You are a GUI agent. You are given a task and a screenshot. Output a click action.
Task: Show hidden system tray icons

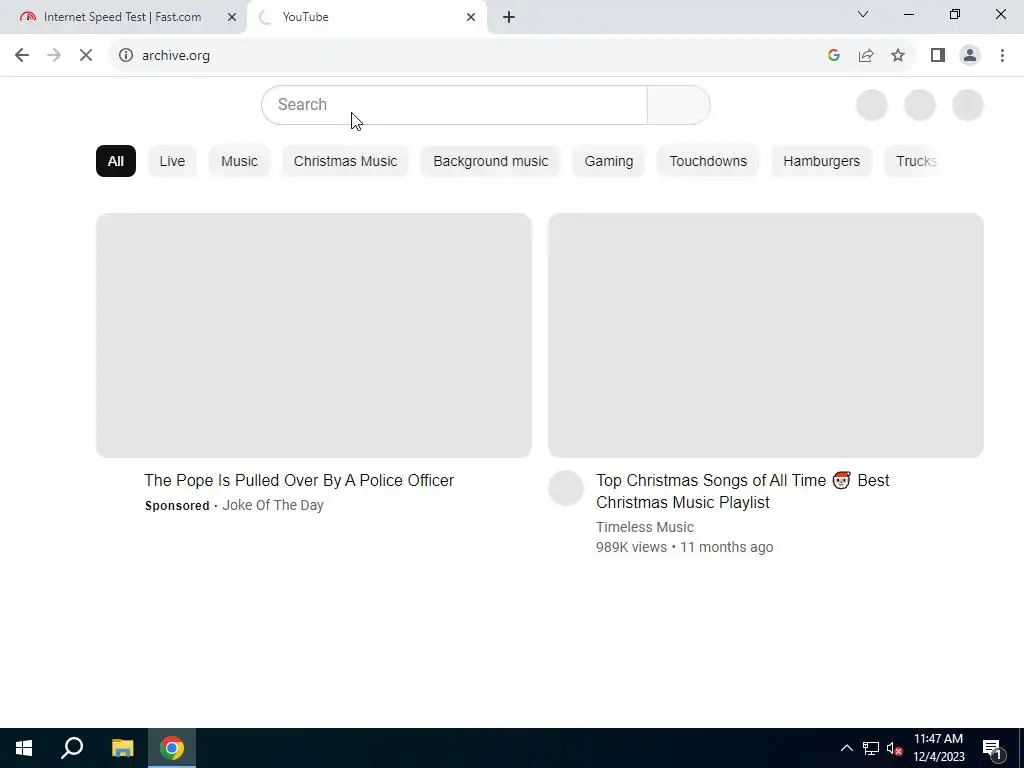click(x=846, y=748)
